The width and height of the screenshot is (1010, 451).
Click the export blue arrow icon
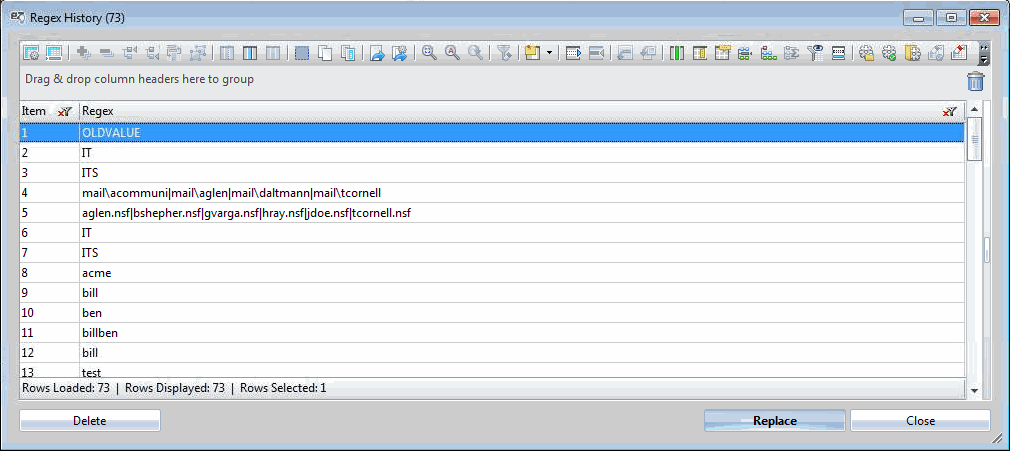376,53
